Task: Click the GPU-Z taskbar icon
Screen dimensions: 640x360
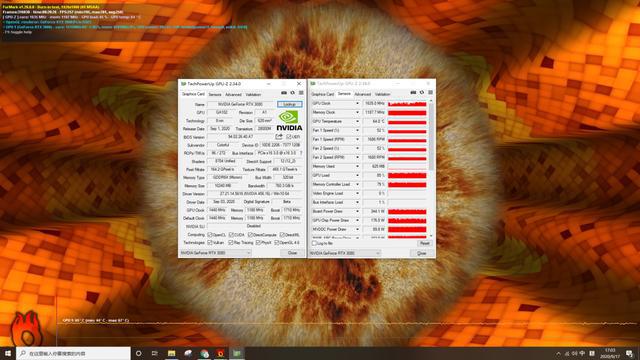Action: tap(237, 353)
